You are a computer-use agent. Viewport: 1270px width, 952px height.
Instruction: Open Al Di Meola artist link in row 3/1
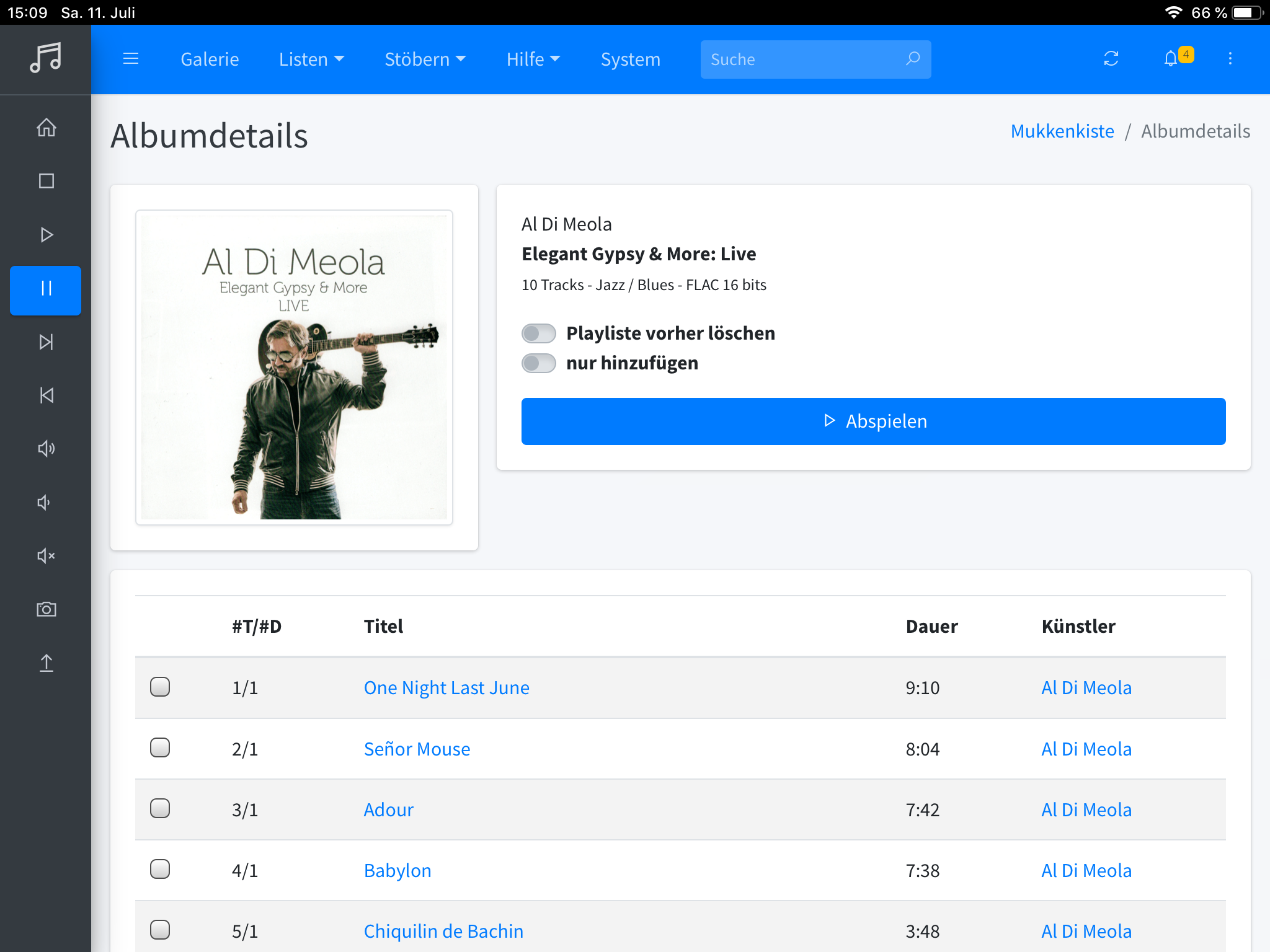1086,810
